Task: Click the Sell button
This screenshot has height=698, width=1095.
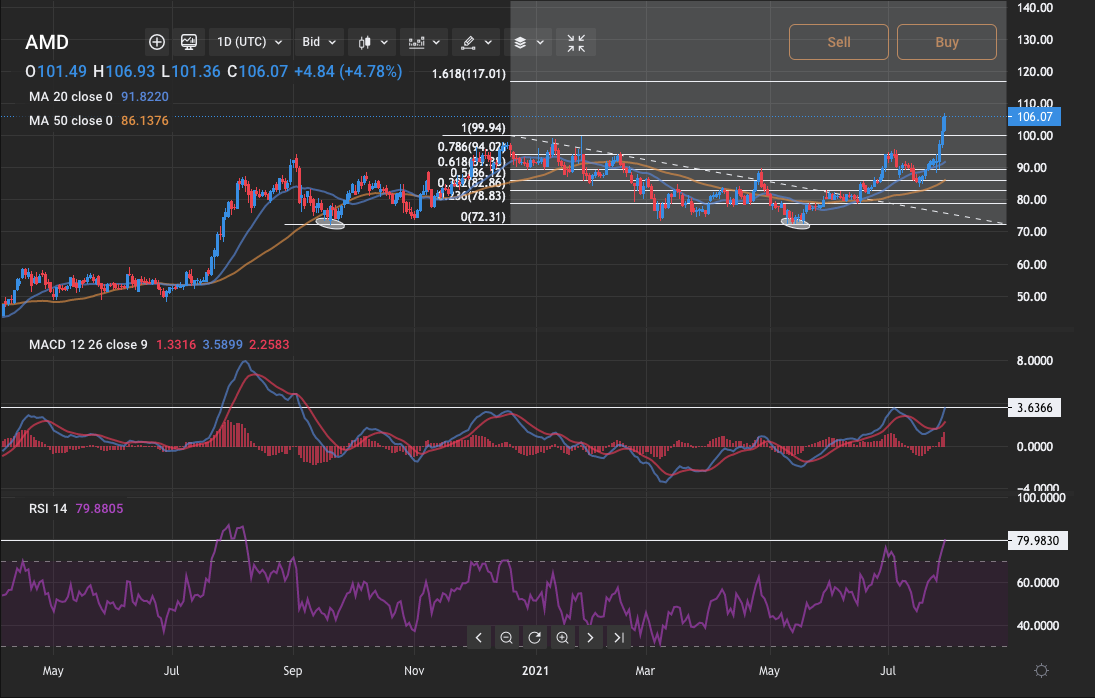Action: tap(839, 42)
